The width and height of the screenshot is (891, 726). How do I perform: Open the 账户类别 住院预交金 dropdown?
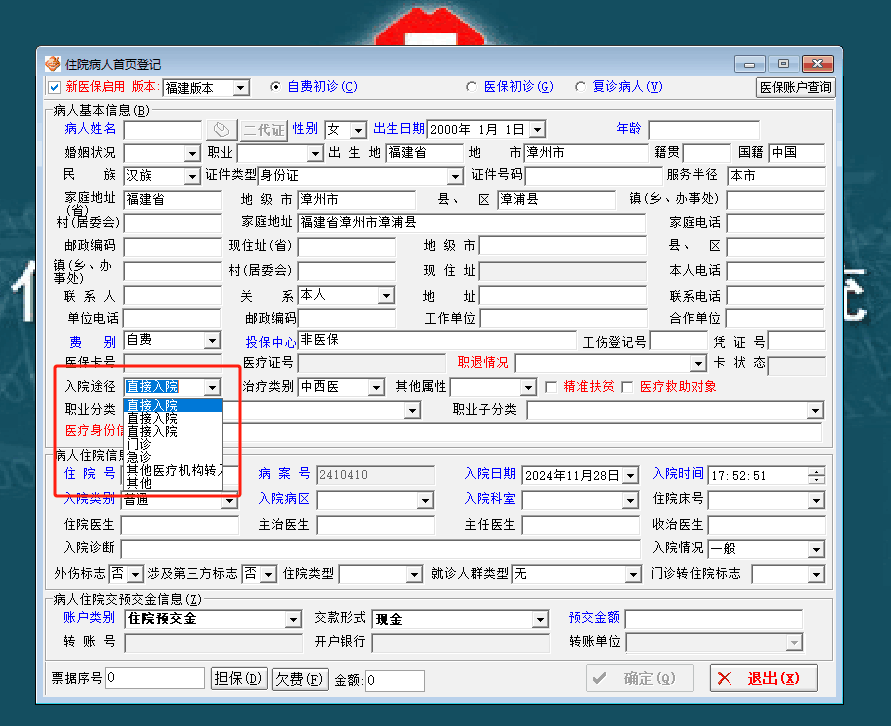coord(293,619)
